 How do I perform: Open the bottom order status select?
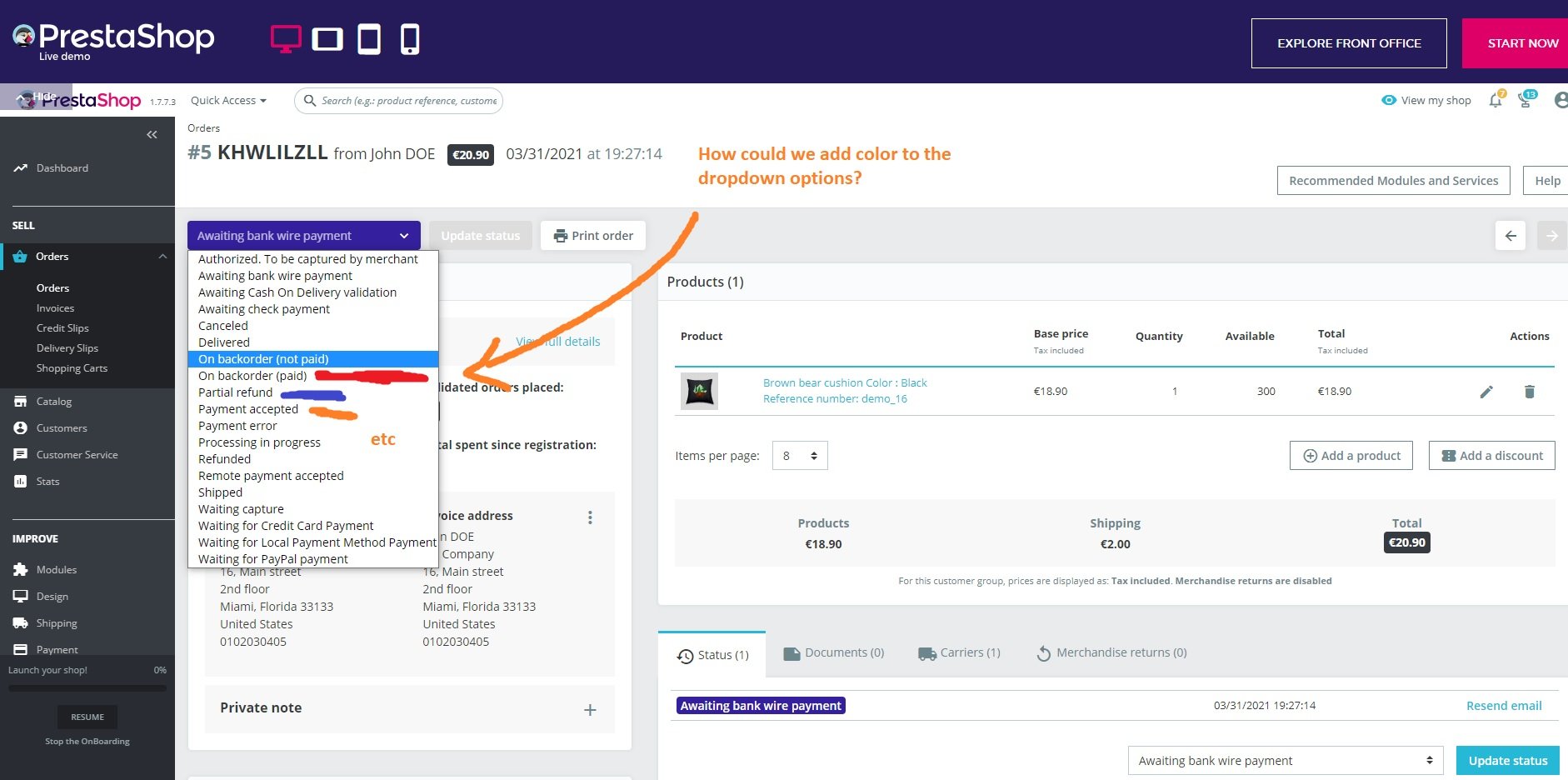tap(1286, 761)
